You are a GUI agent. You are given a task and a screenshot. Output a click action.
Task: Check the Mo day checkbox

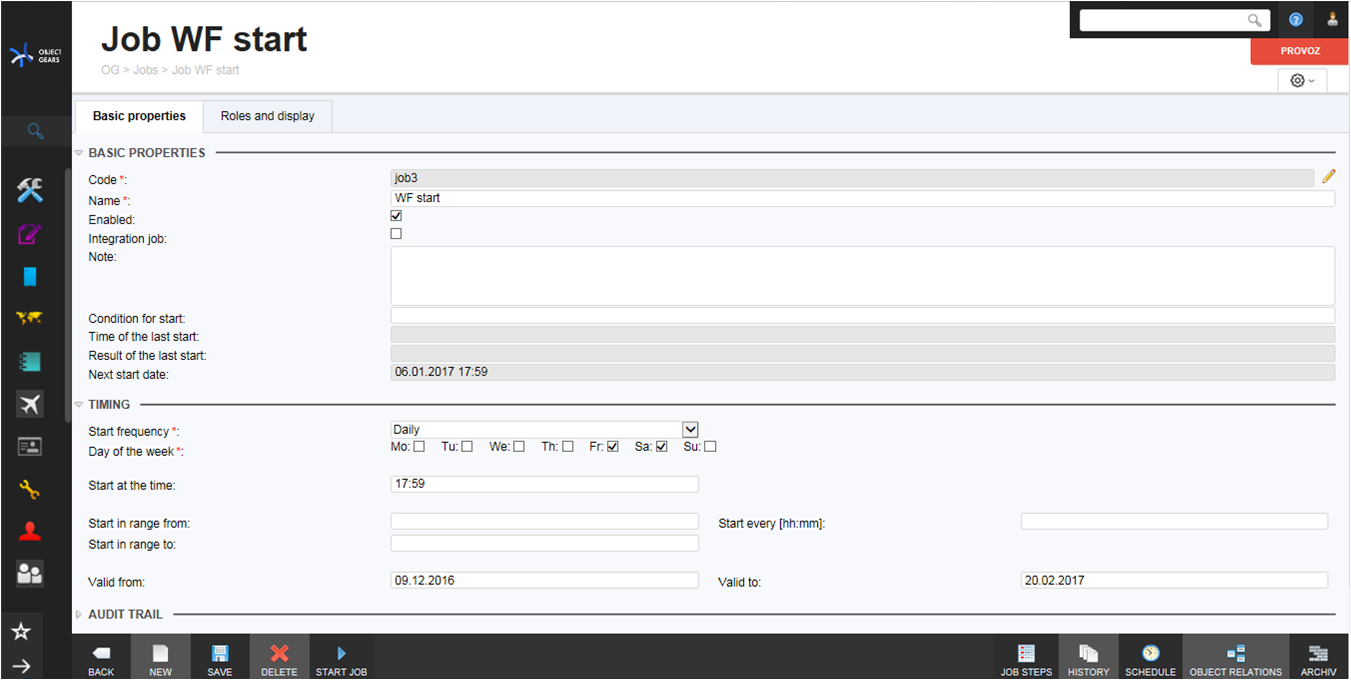click(419, 447)
